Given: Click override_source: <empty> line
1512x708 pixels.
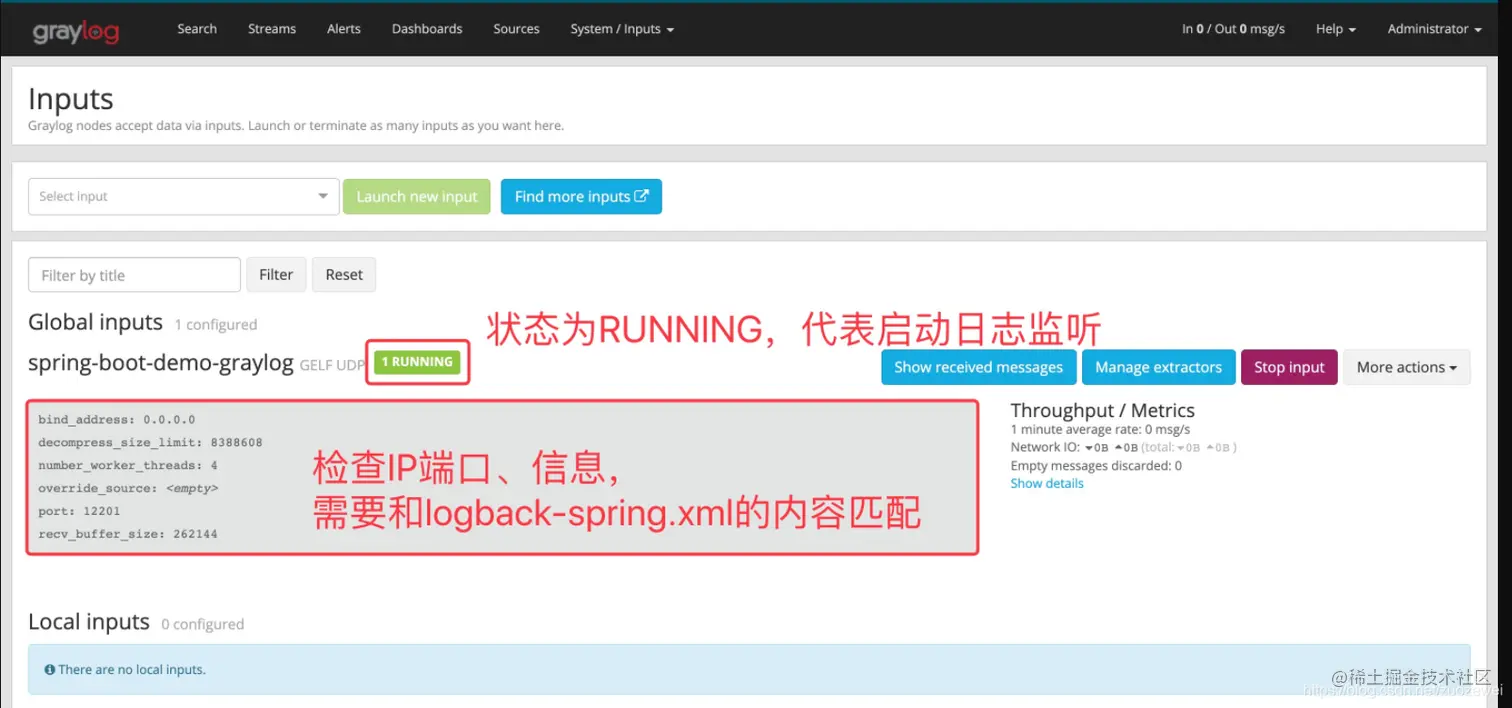Looking at the screenshot, I should pos(128,488).
